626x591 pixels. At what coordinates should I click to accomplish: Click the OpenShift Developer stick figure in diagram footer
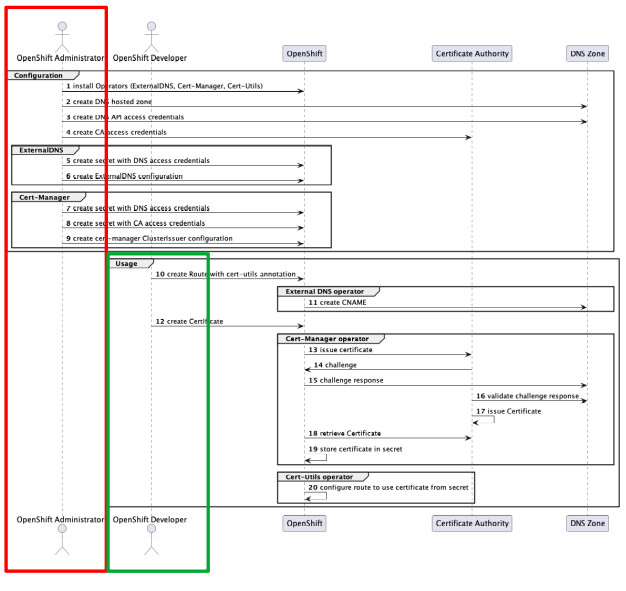point(151,539)
